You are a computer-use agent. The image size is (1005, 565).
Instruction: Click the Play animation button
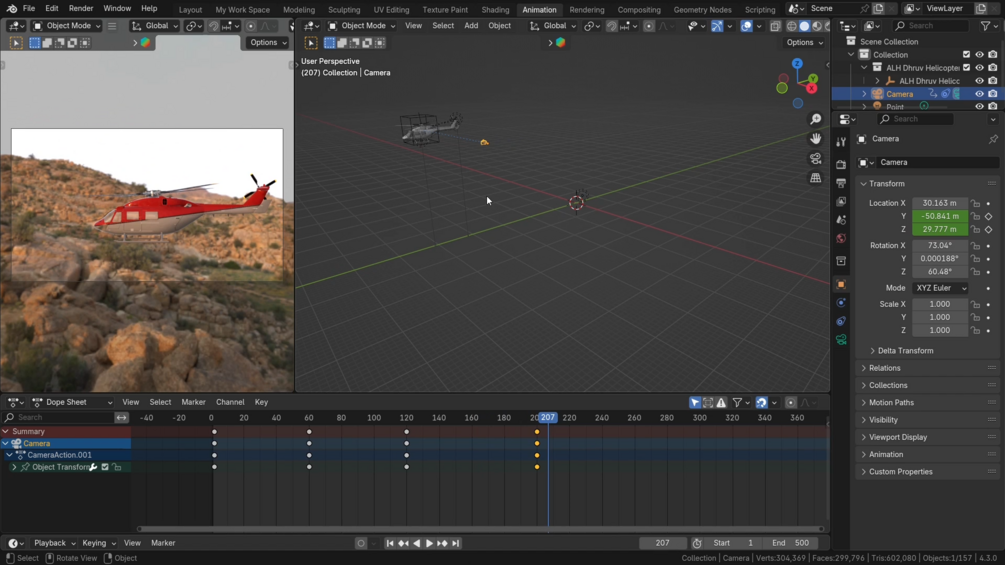pos(429,543)
